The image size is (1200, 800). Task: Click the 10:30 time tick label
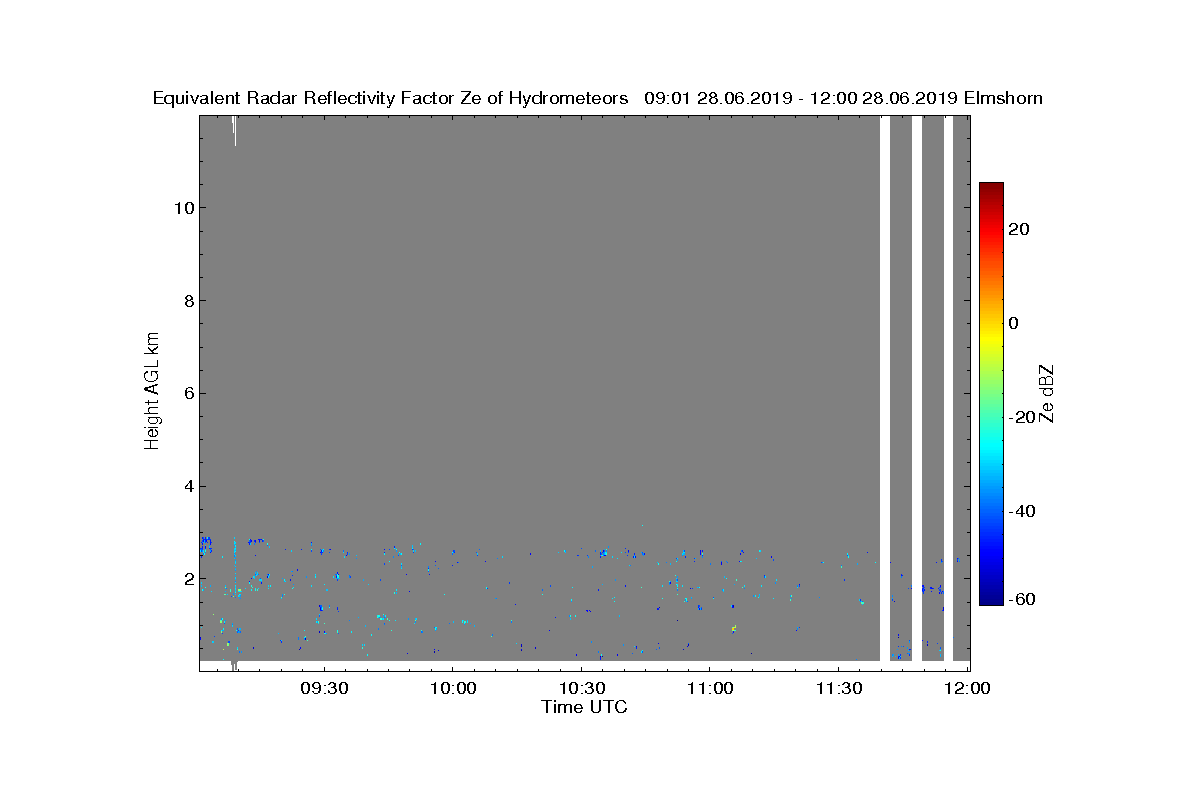[x=581, y=688]
